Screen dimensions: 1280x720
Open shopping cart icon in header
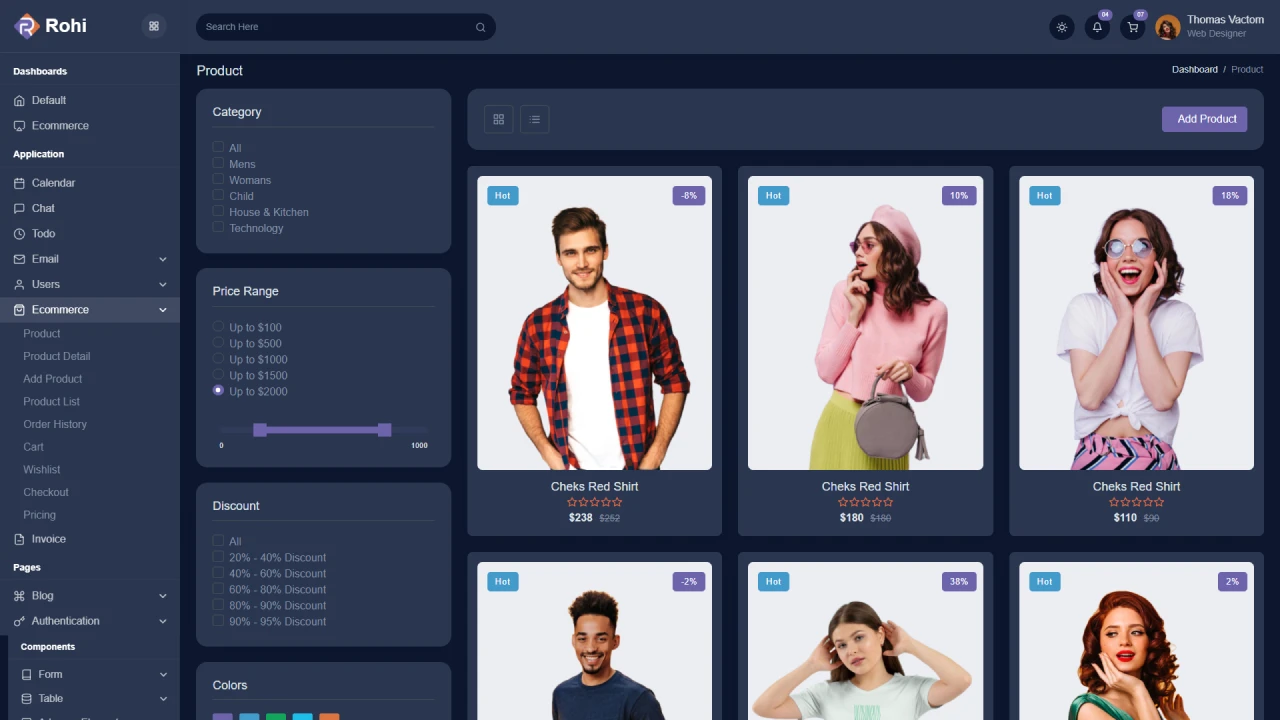[1132, 27]
